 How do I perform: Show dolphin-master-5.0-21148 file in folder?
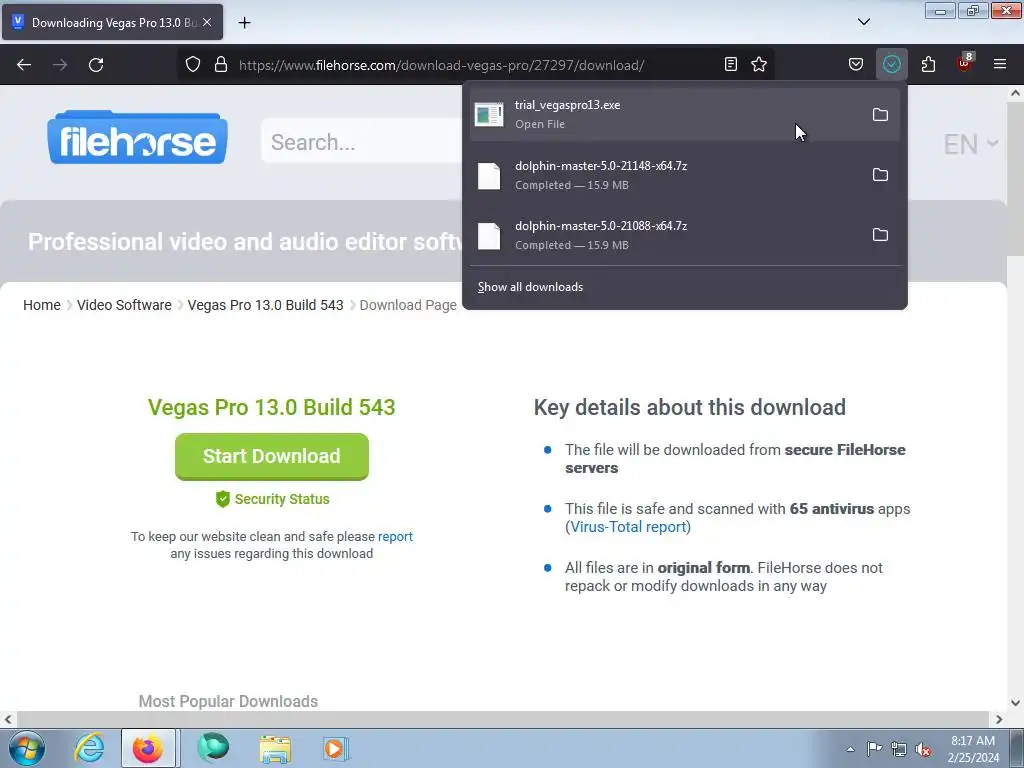pos(880,175)
